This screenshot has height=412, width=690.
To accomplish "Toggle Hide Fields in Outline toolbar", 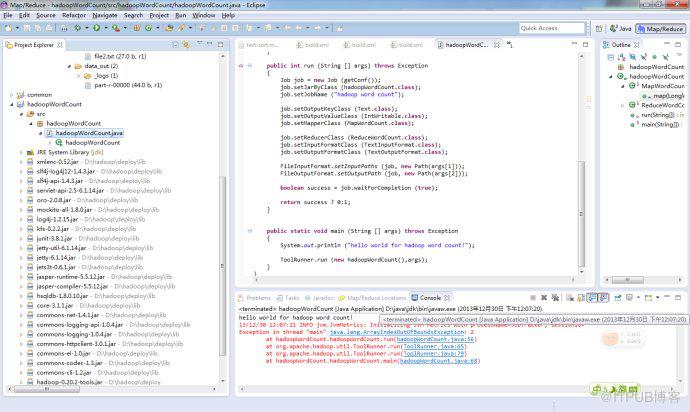I will pos(632,57).
